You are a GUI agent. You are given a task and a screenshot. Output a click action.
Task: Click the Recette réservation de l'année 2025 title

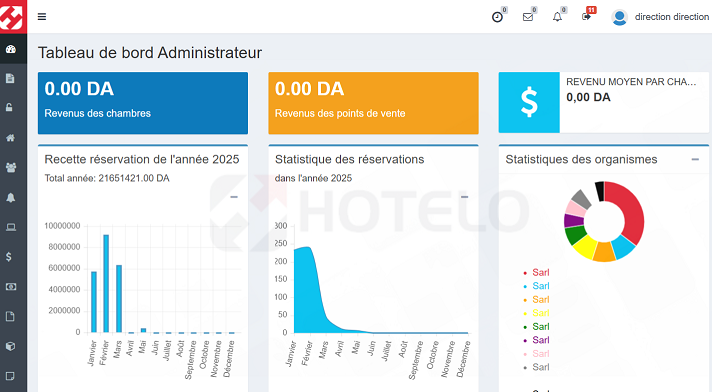coord(142,159)
